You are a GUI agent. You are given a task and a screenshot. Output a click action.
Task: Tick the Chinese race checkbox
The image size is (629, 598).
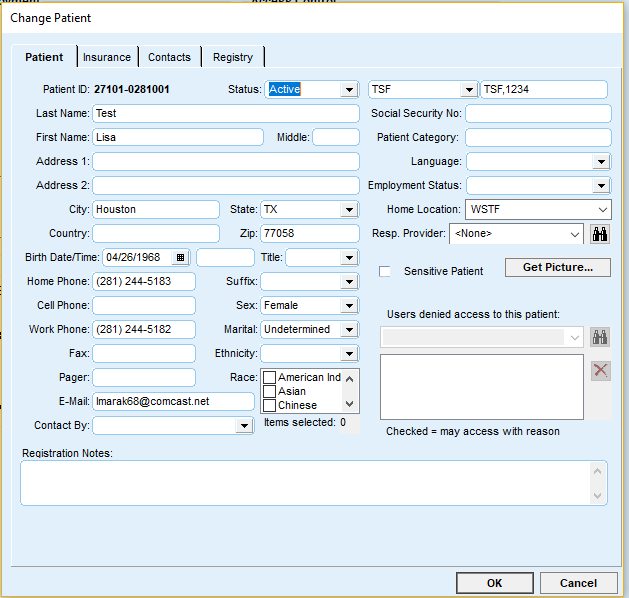269,406
